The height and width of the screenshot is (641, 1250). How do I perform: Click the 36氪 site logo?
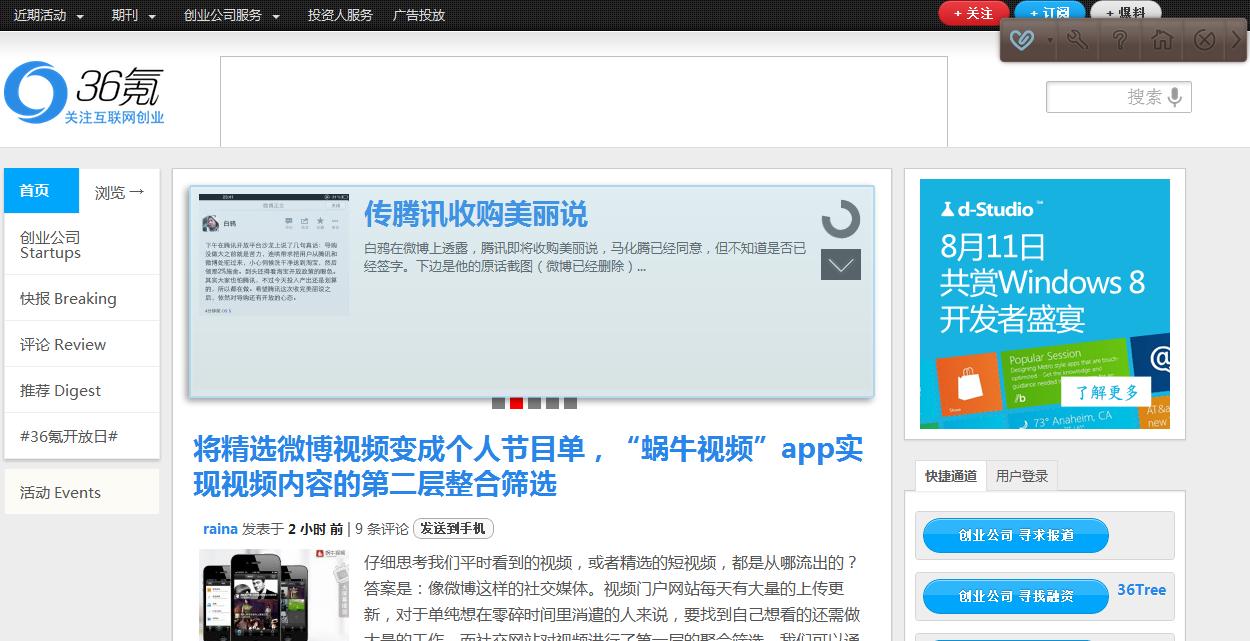[x=85, y=93]
